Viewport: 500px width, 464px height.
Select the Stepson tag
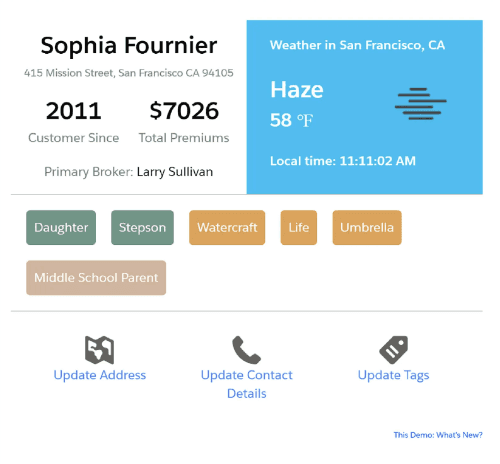click(142, 228)
